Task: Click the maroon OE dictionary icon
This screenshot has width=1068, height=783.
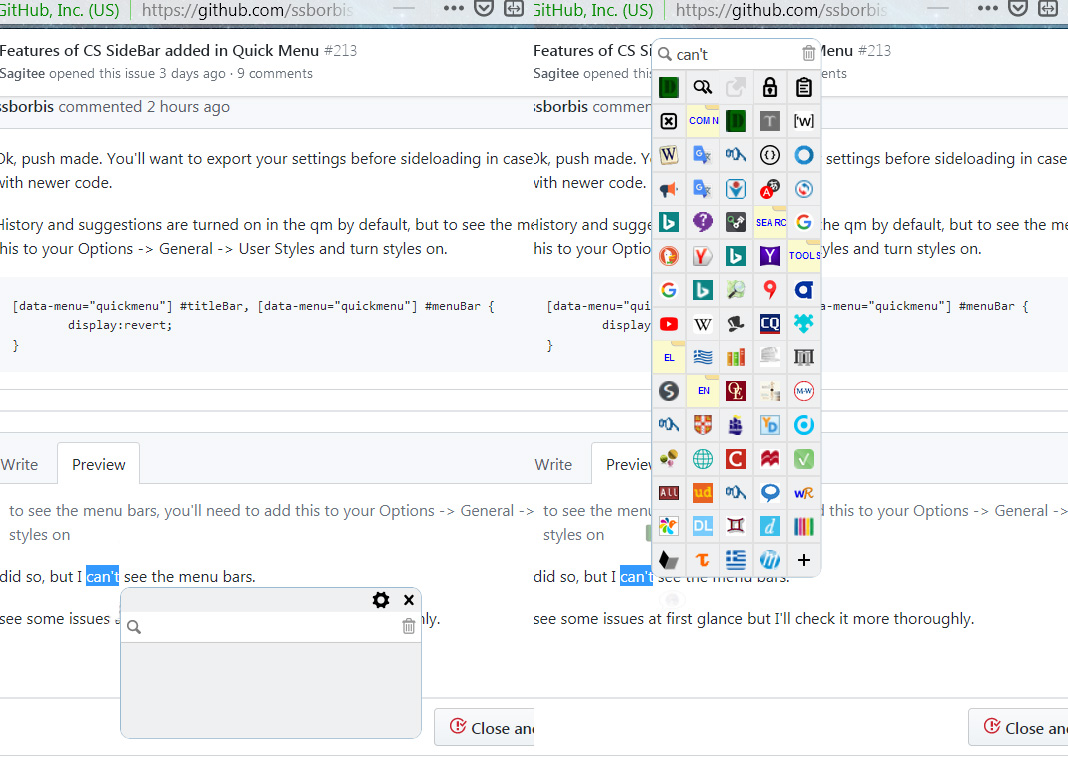Action: point(736,391)
